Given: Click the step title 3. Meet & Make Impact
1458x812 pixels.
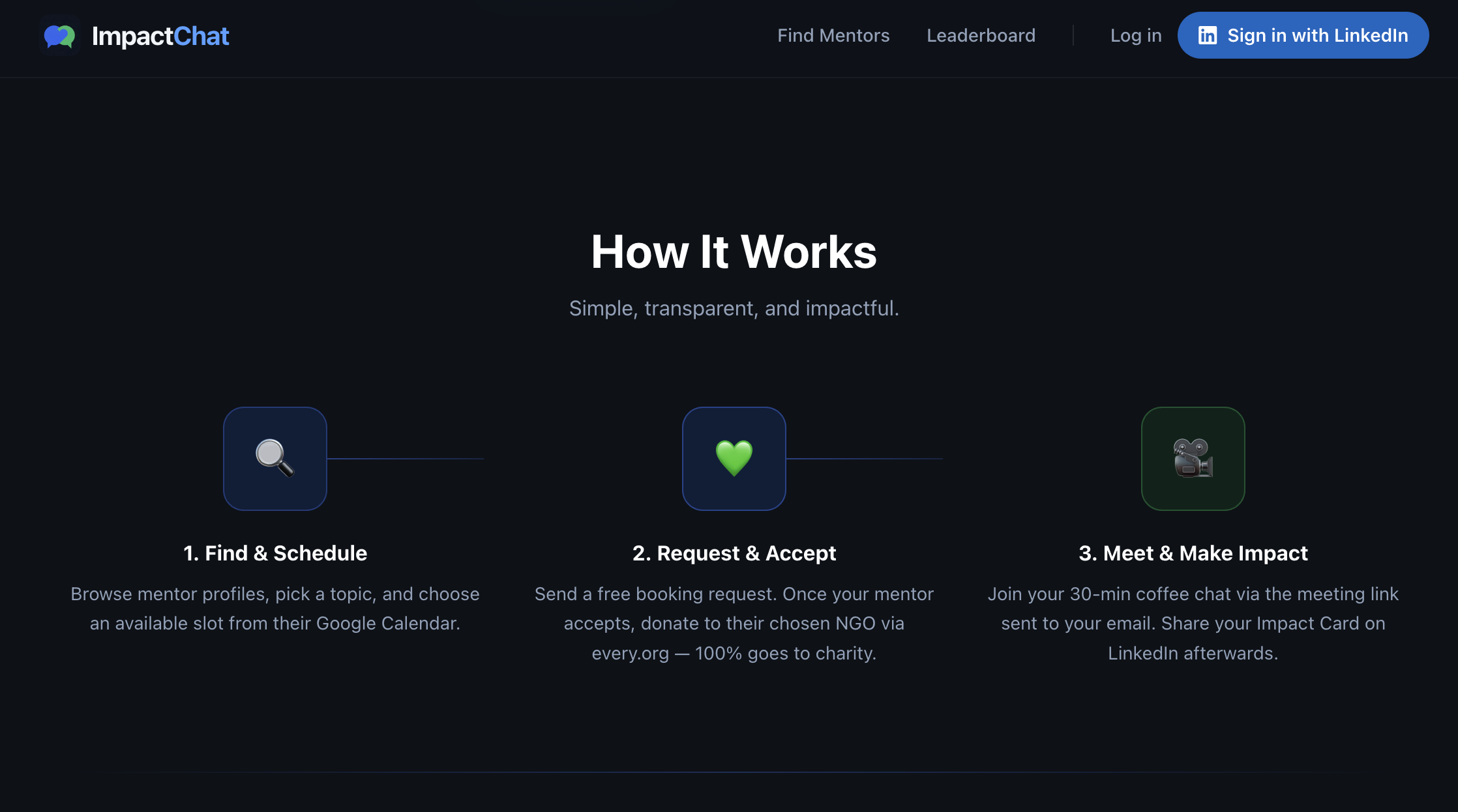Looking at the screenshot, I should click(1193, 553).
